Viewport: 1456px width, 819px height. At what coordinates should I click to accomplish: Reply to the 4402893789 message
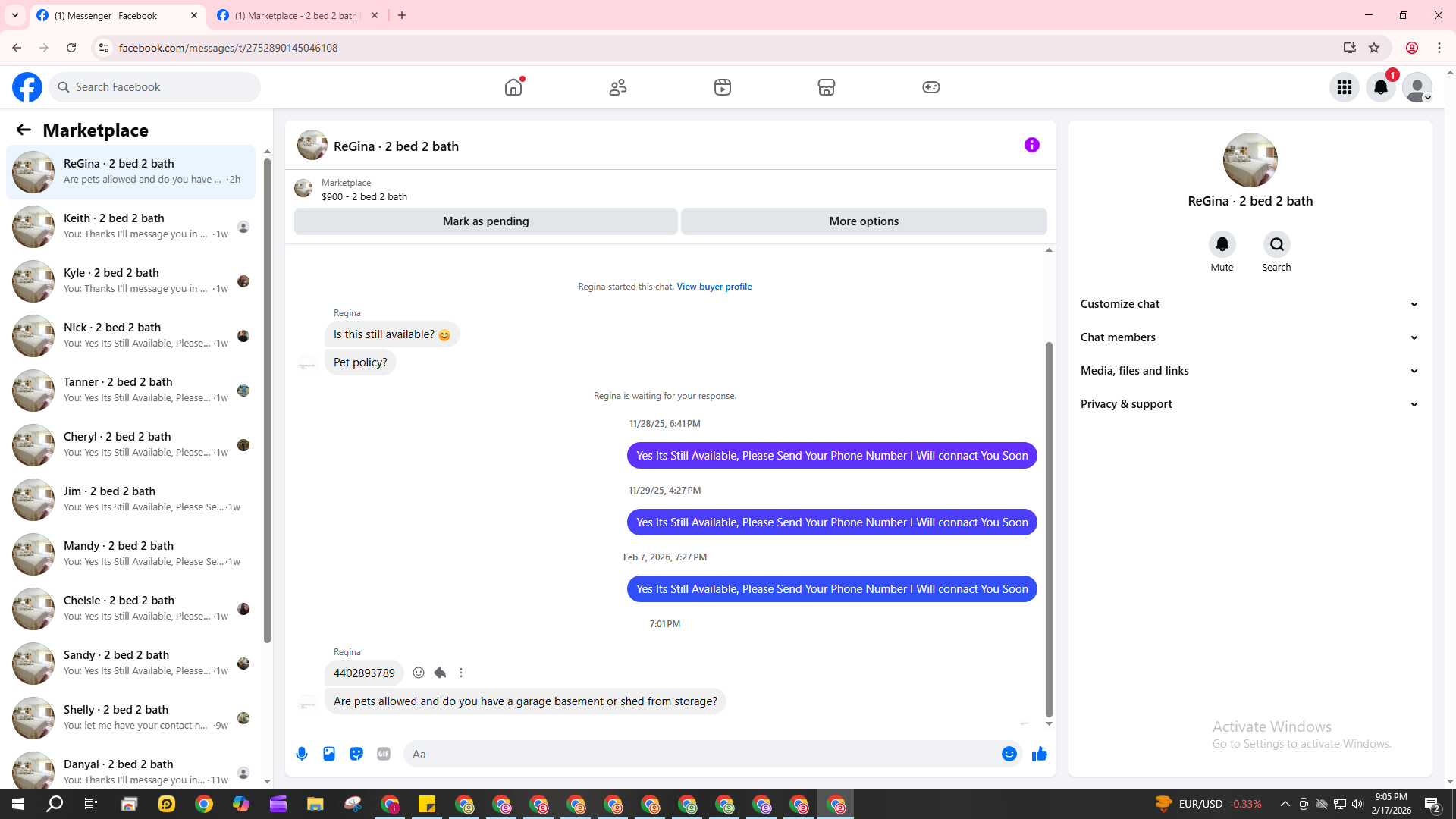(440, 673)
